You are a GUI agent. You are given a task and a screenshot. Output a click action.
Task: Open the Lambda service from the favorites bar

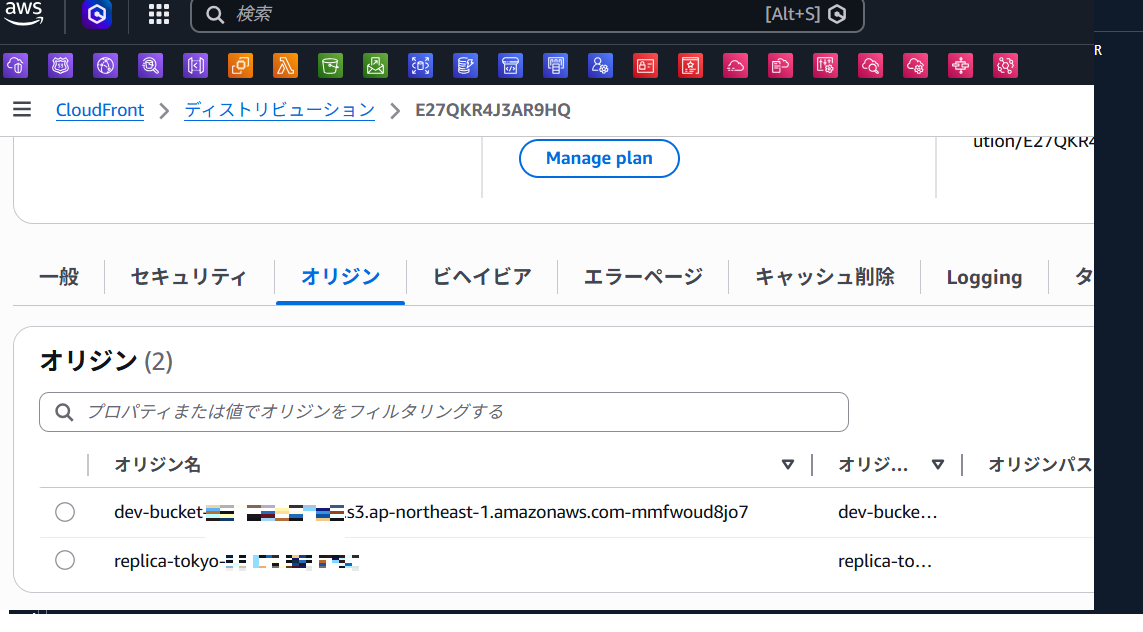[285, 65]
